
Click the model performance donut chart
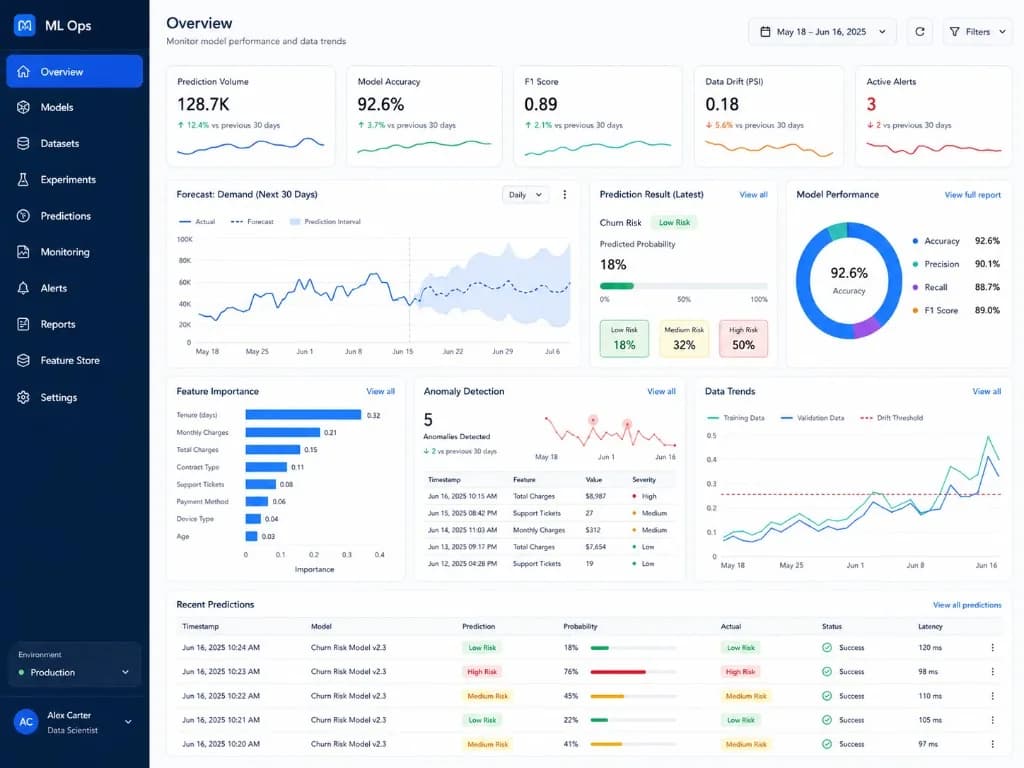tap(848, 280)
